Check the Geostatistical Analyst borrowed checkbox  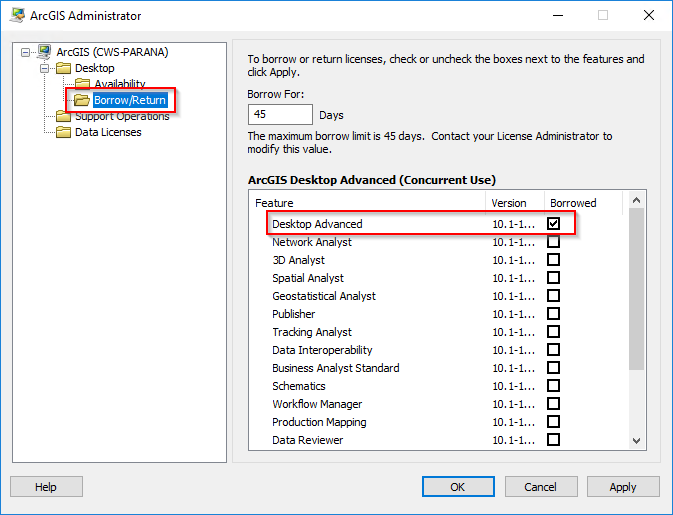pyautogui.click(x=553, y=296)
